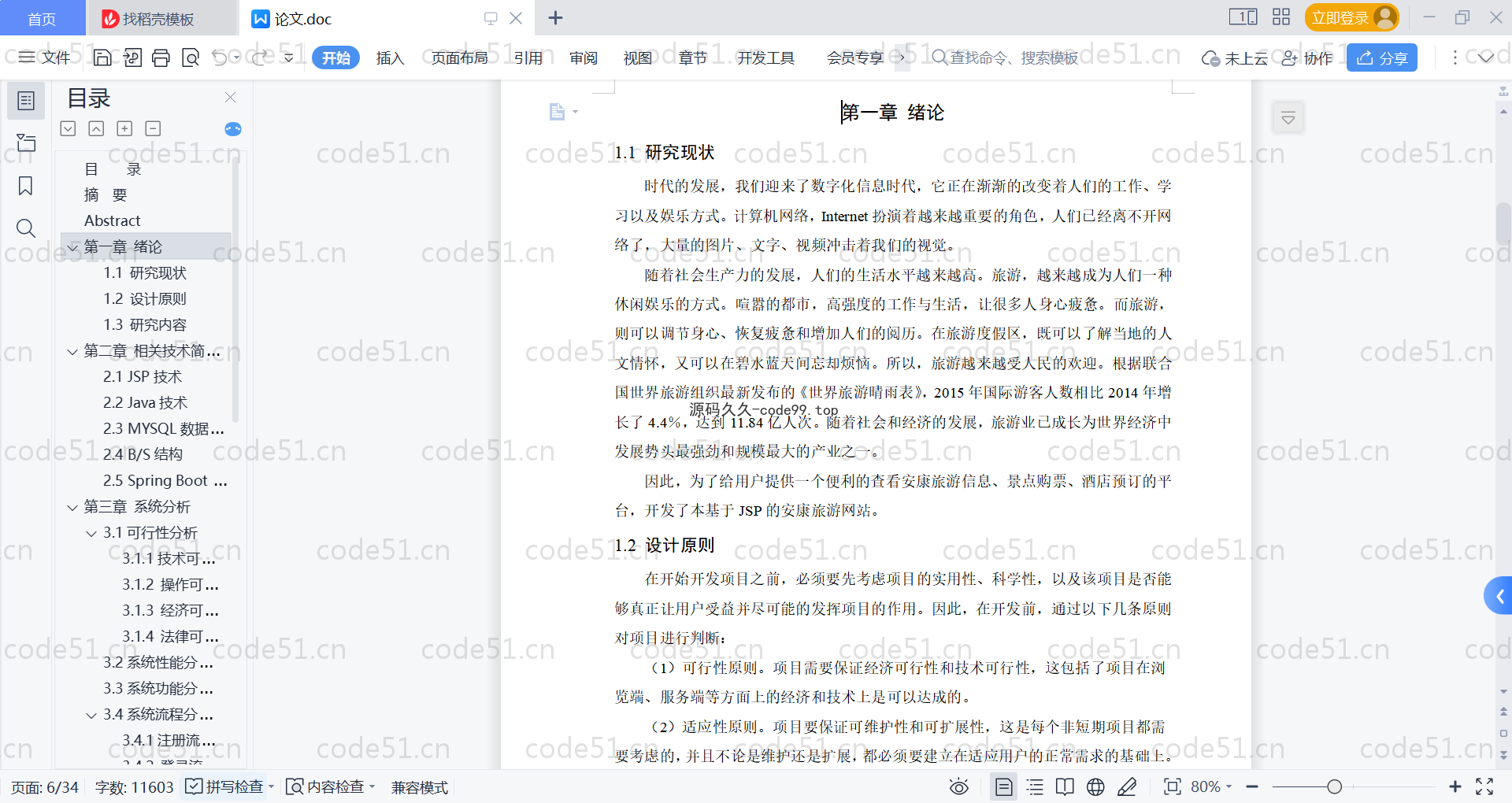Screen dimensions: 1512x803
Task: Click the 立即登录 login button
Action: 1351,17
